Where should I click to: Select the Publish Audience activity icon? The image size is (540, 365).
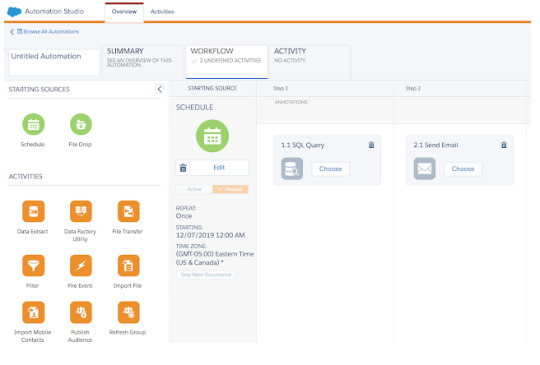click(81, 312)
